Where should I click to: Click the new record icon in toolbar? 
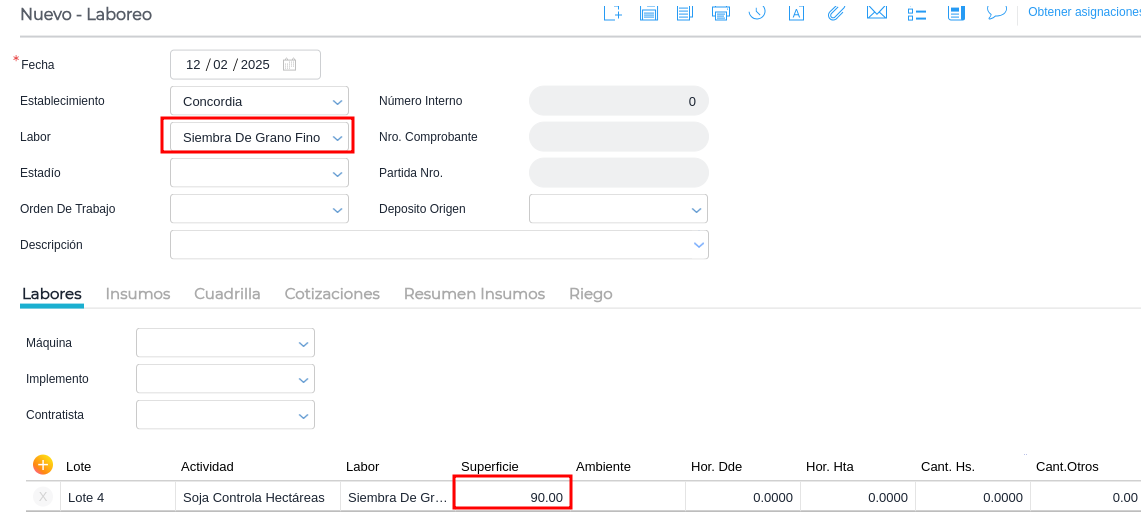click(x=612, y=13)
